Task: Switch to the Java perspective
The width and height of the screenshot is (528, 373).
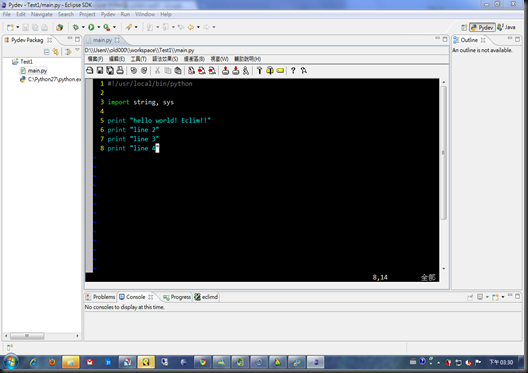Action: tap(506, 27)
